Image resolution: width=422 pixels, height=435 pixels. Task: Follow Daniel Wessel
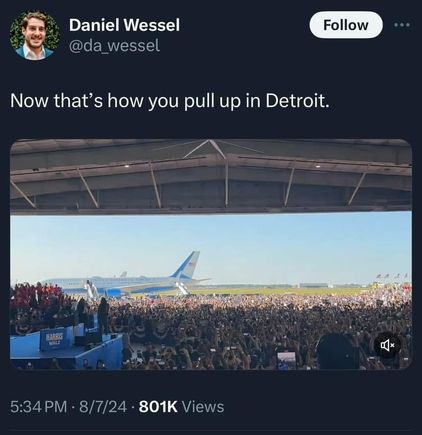[346, 25]
